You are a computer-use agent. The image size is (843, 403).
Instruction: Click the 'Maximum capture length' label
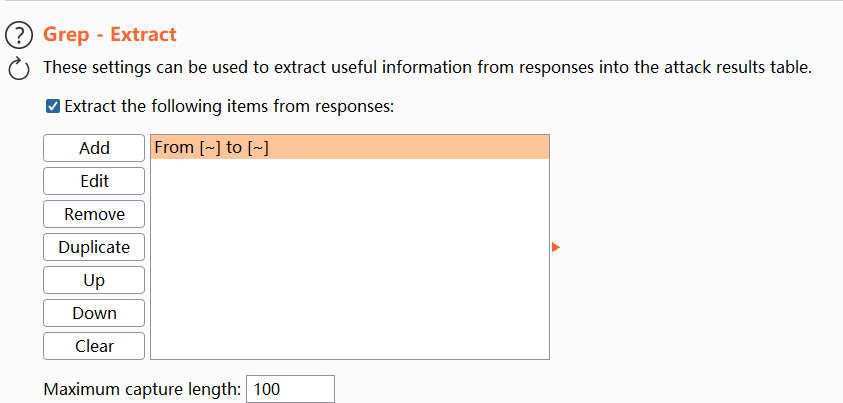coord(142,389)
